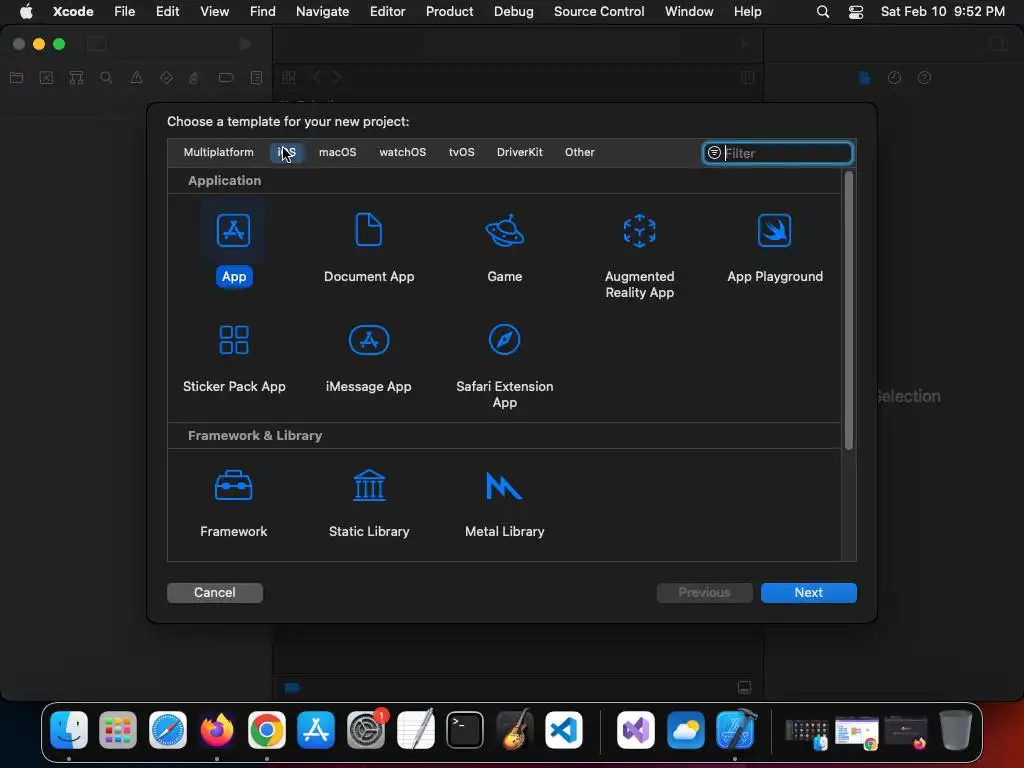
Task: Click the template list scrollbar
Action: click(848, 311)
